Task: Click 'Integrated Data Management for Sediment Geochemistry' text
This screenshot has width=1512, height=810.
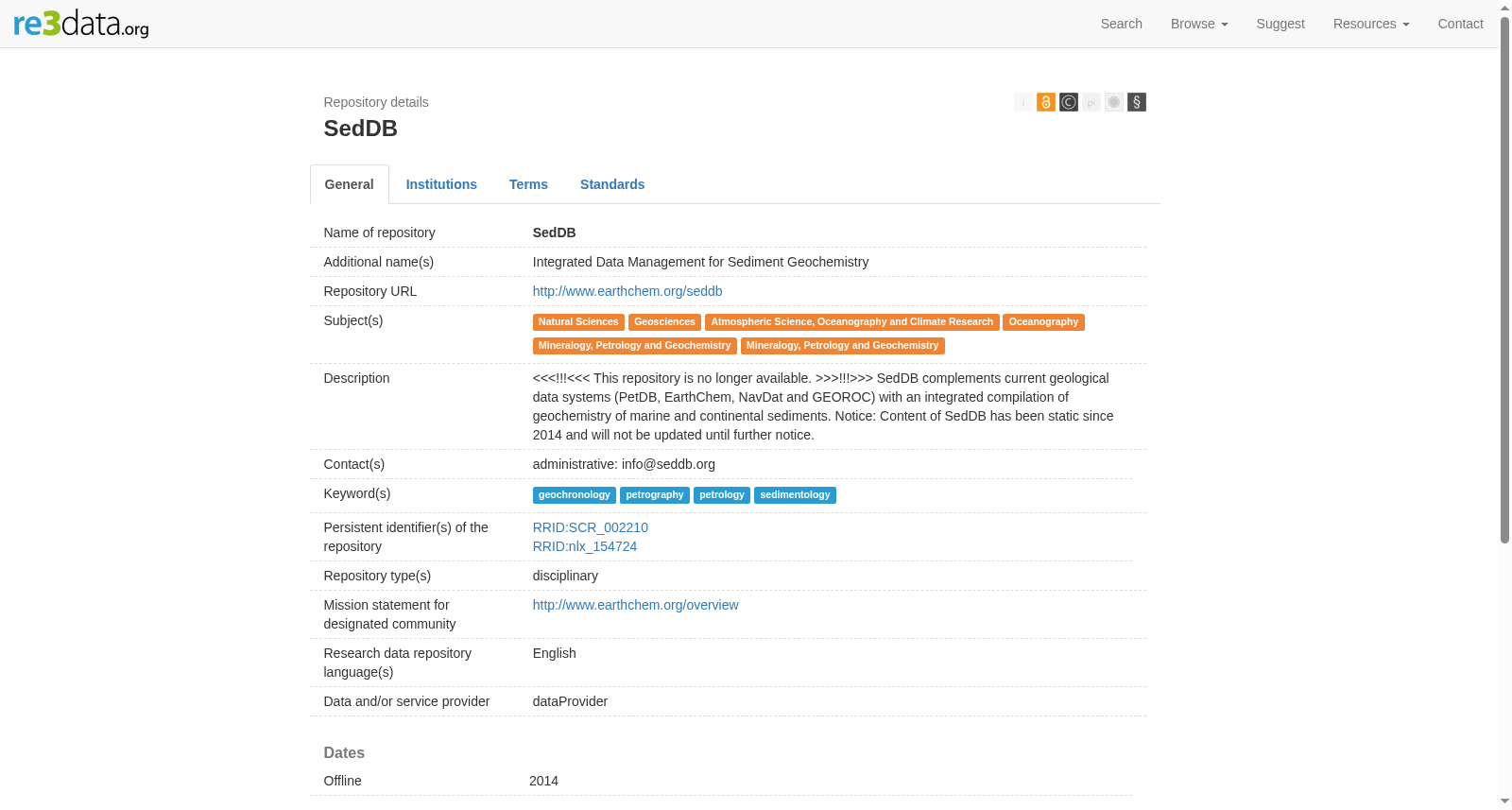Action: coord(700,262)
